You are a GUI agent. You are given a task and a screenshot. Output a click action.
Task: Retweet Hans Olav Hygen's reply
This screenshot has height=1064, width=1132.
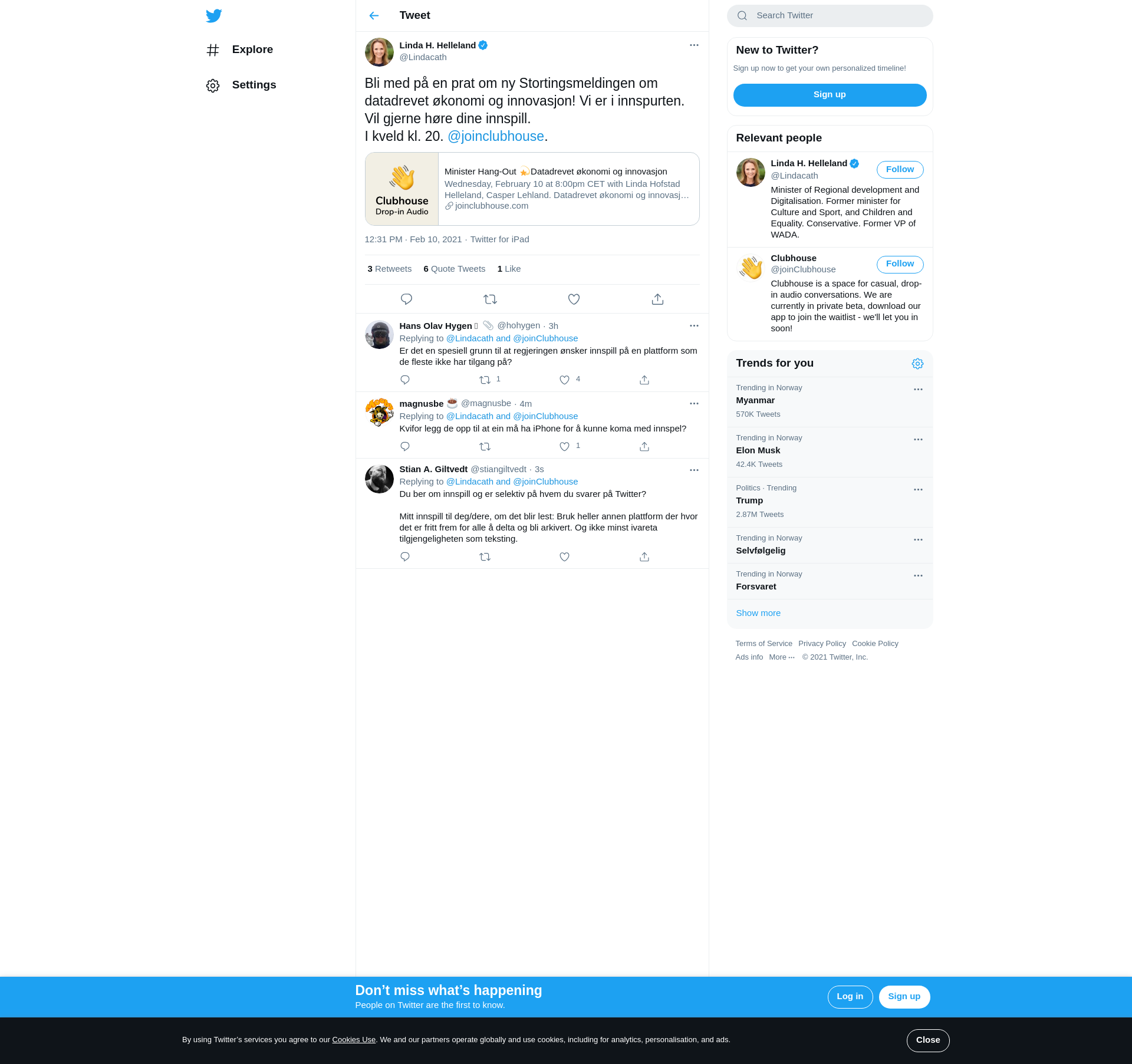click(485, 380)
